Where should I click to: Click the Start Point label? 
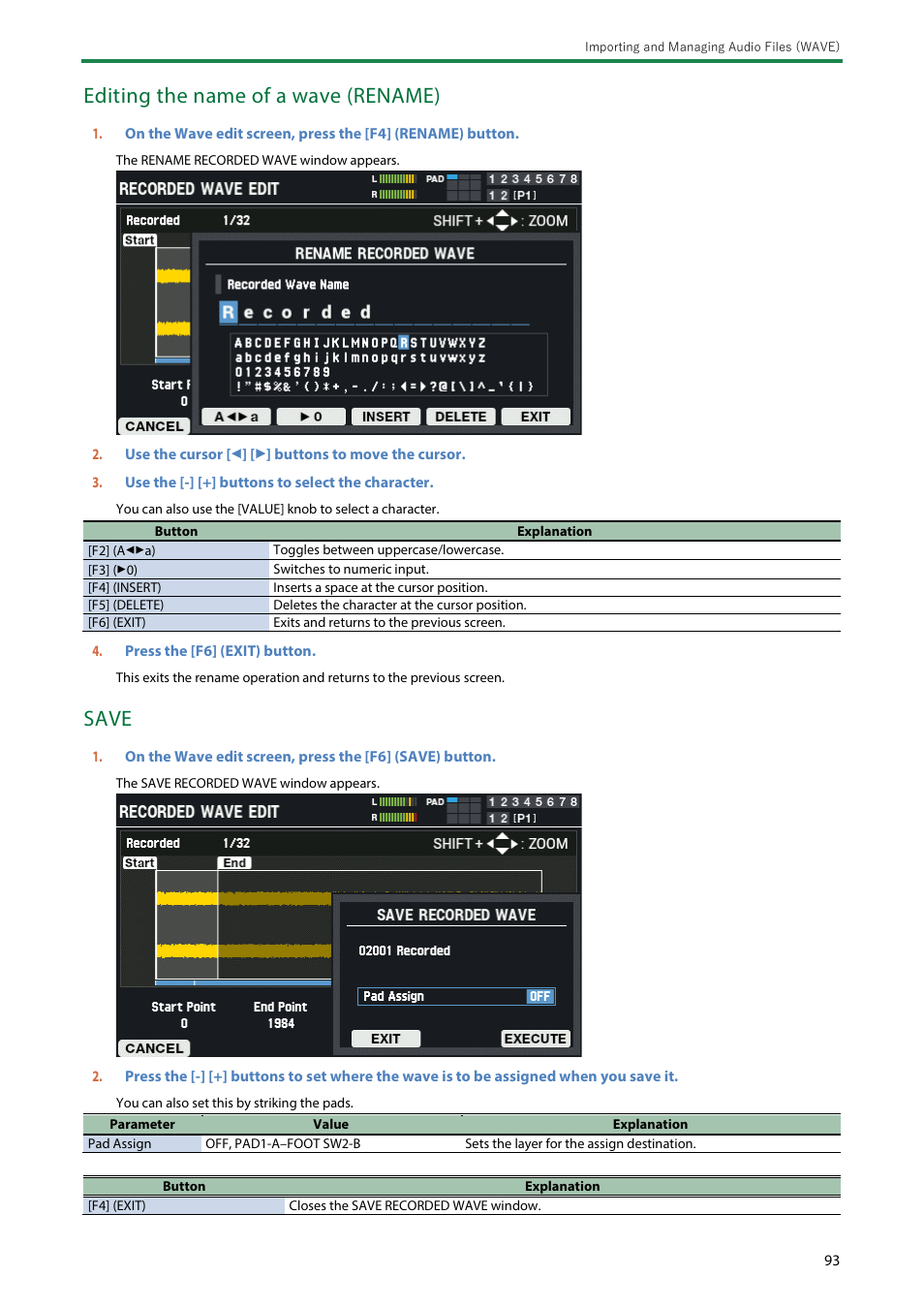tap(184, 1008)
